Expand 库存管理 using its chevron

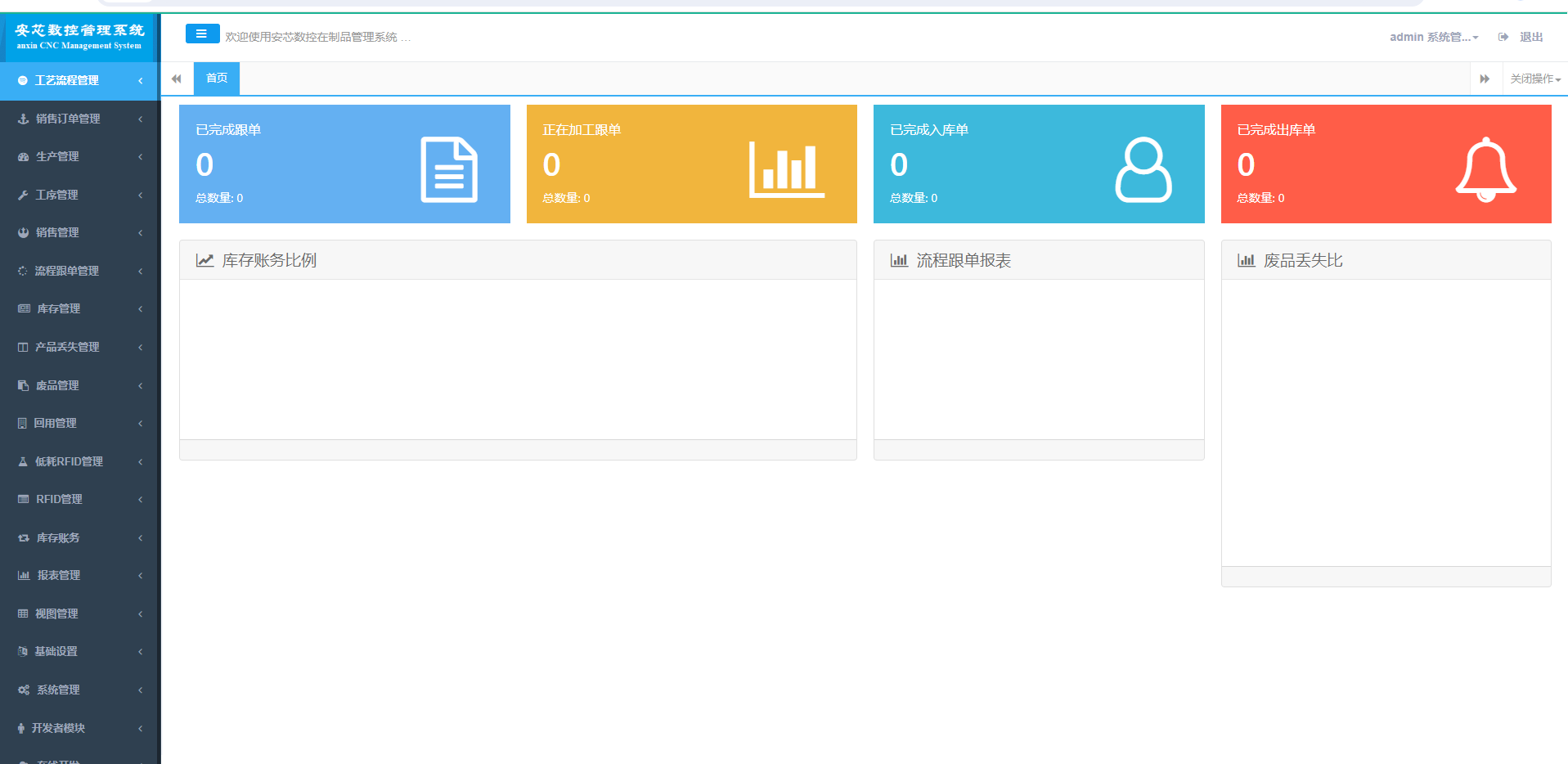point(141,308)
